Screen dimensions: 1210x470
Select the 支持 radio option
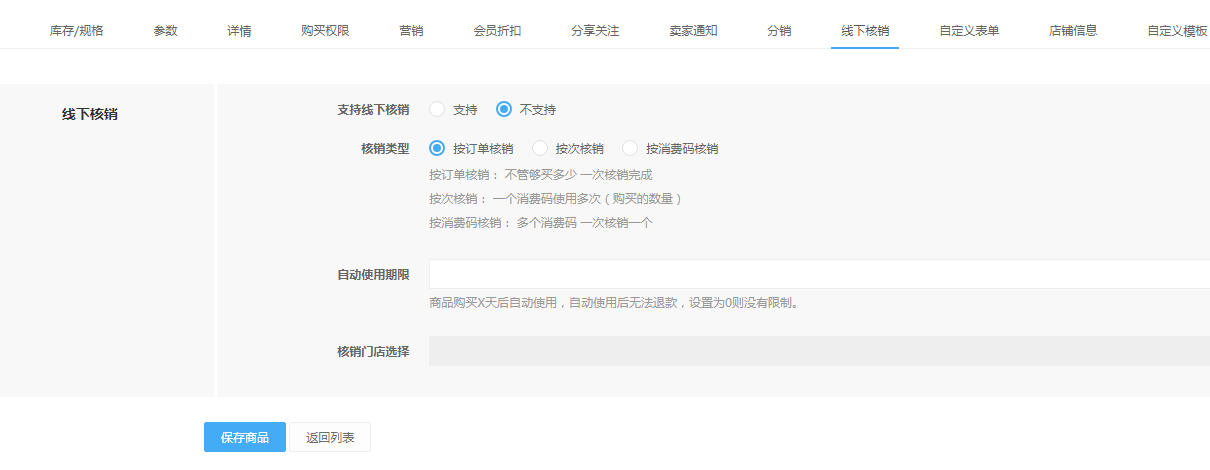[x=437, y=109]
